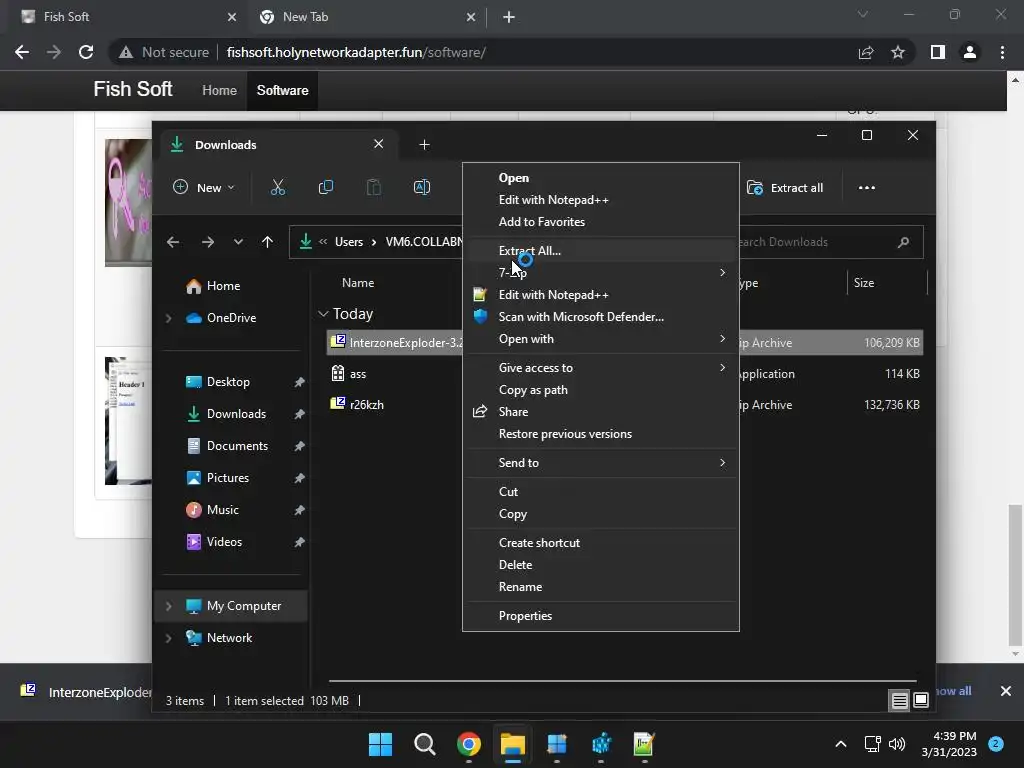Open Windows taskbar Search
This screenshot has width=1024, height=768.
tap(424, 744)
